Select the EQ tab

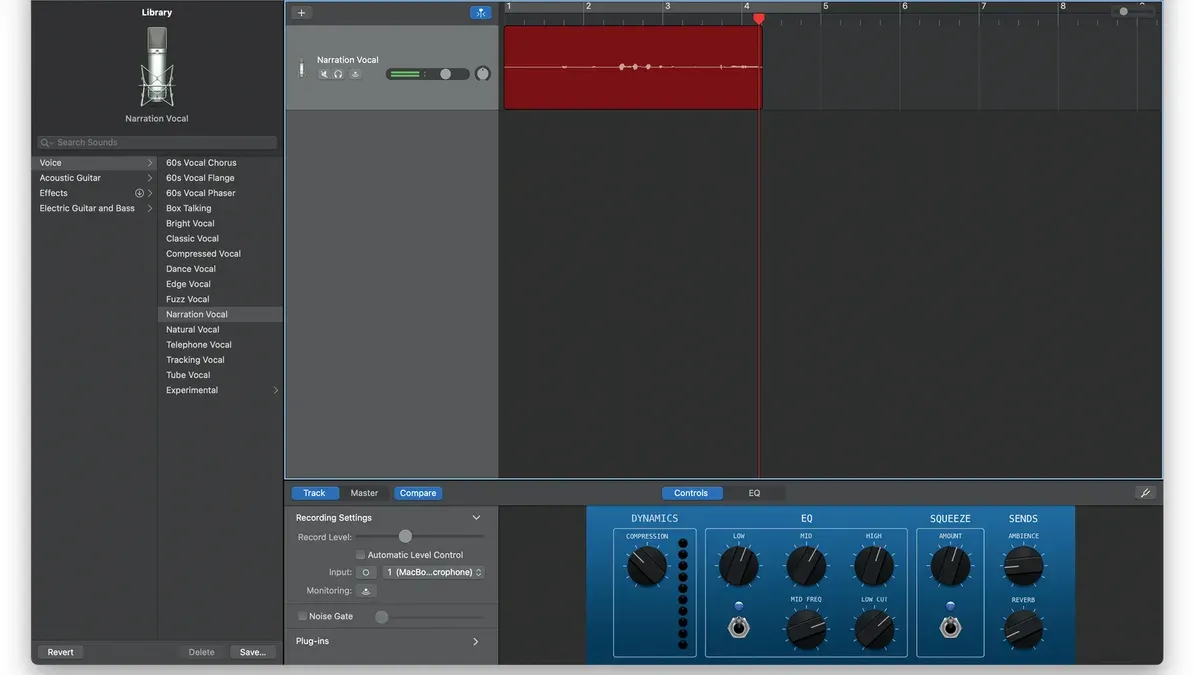pyautogui.click(x=754, y=493)
